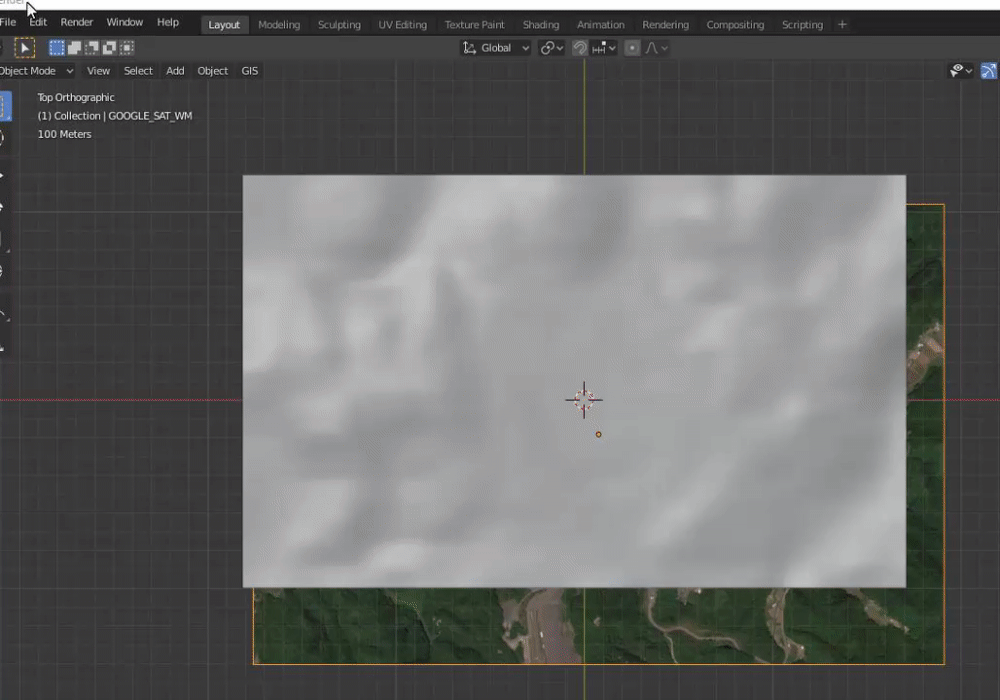Switch to the Shading workspace tab
The image size is (1000, 700).
pyautogui.click(x=541, y=25)
